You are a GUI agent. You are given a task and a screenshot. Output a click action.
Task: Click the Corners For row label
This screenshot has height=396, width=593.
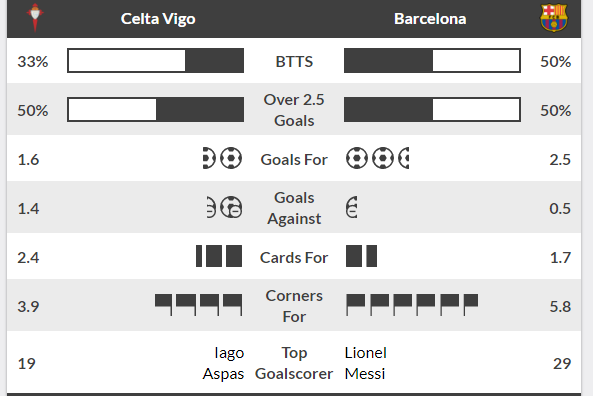click(294, 306)
